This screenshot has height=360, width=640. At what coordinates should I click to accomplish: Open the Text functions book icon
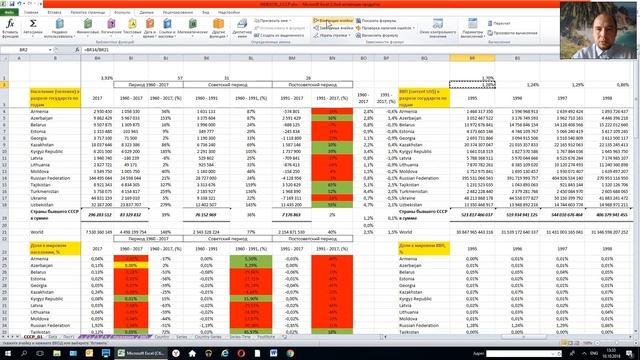pos(132,28)
